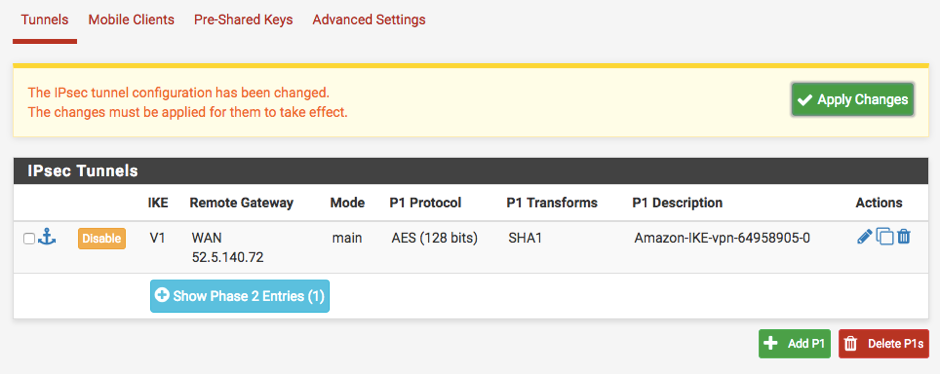Click the plus icon on Add P1
This screenshot has width=940, height=374.
770,344
